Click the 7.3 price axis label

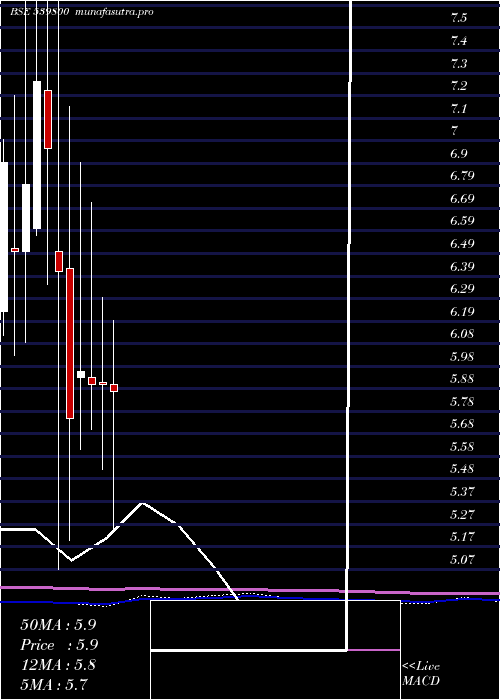[x=459, y=63]
